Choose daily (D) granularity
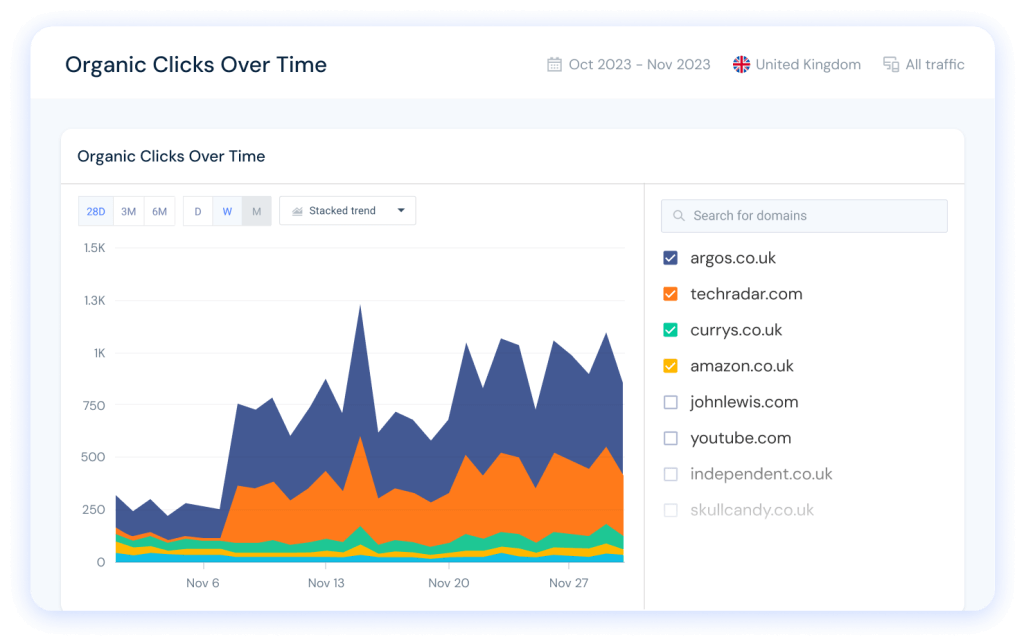The width and height of the screenshot is (1024, 644). pyautogui.click(x=198, y=212)
